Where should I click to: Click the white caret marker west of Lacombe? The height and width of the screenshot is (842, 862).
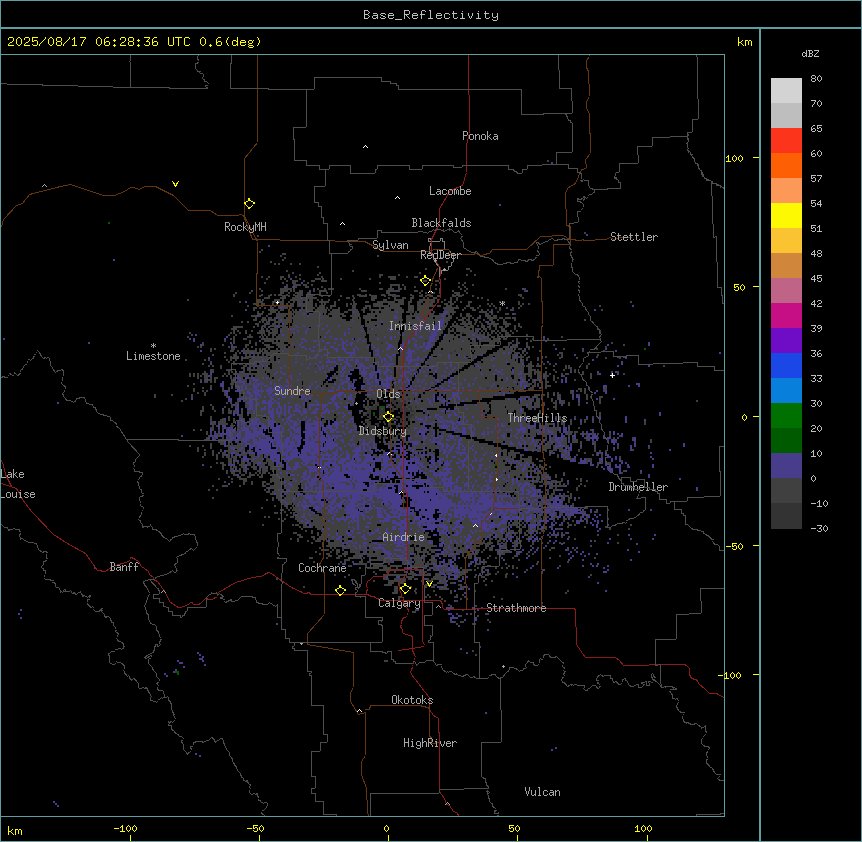click(397, 197)
